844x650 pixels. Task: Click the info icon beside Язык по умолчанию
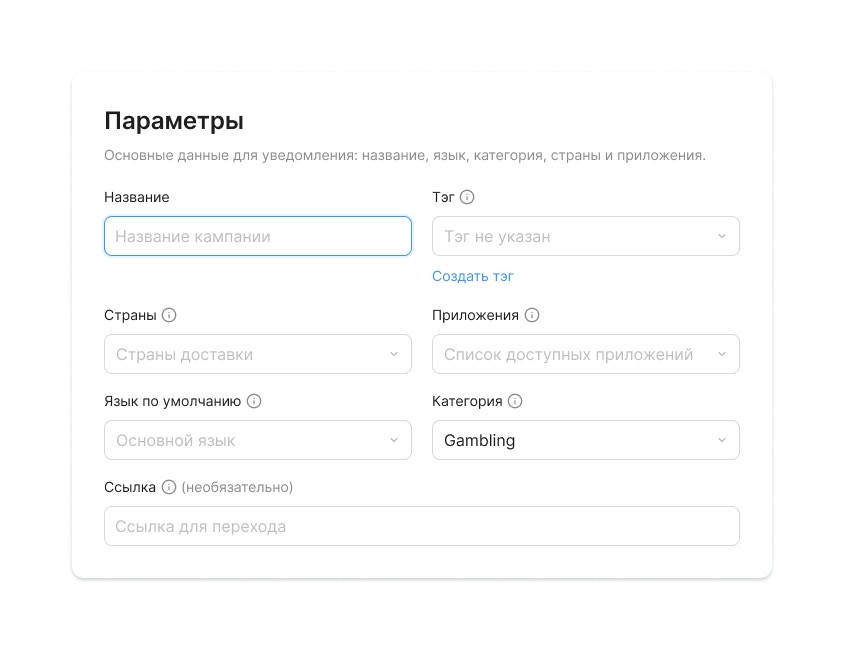pos(254,401)
